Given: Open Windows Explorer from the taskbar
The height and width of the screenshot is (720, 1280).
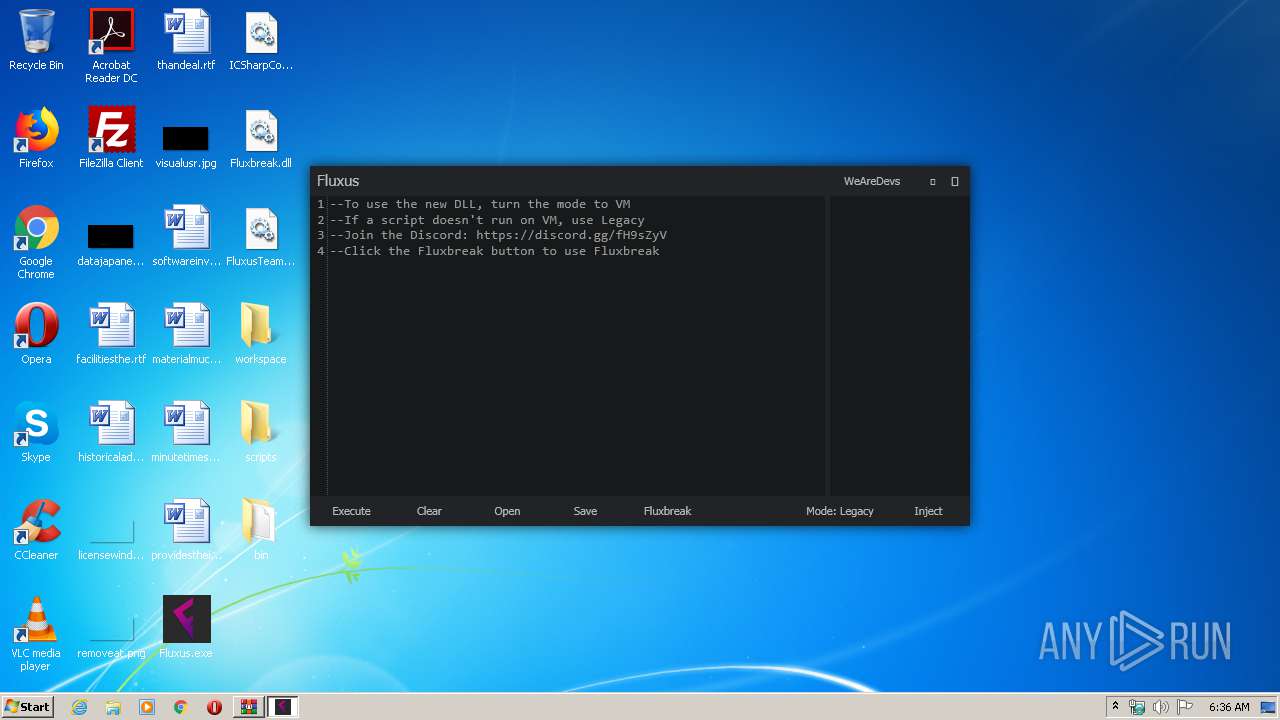Looking at the screenshot, I should pyautogui.click(x=113, y=707).
